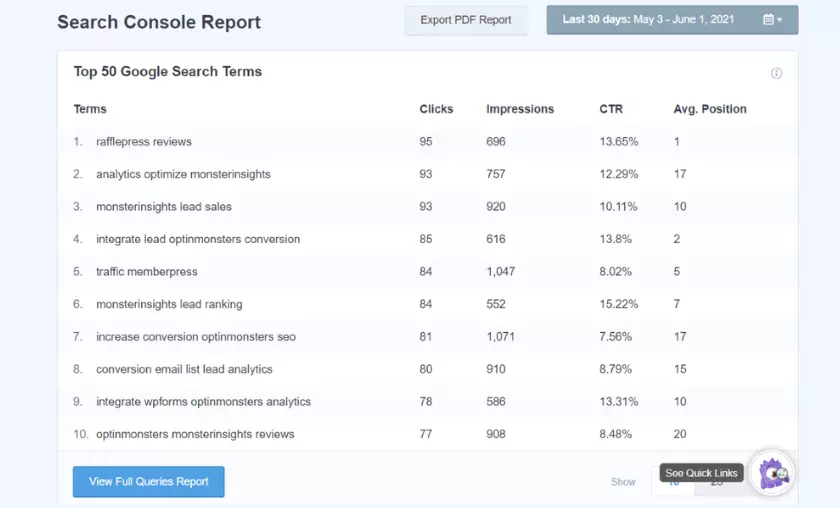Select the rafflepress reviews term
Viewport: 840px width, 508px height.
coord(144,141)
